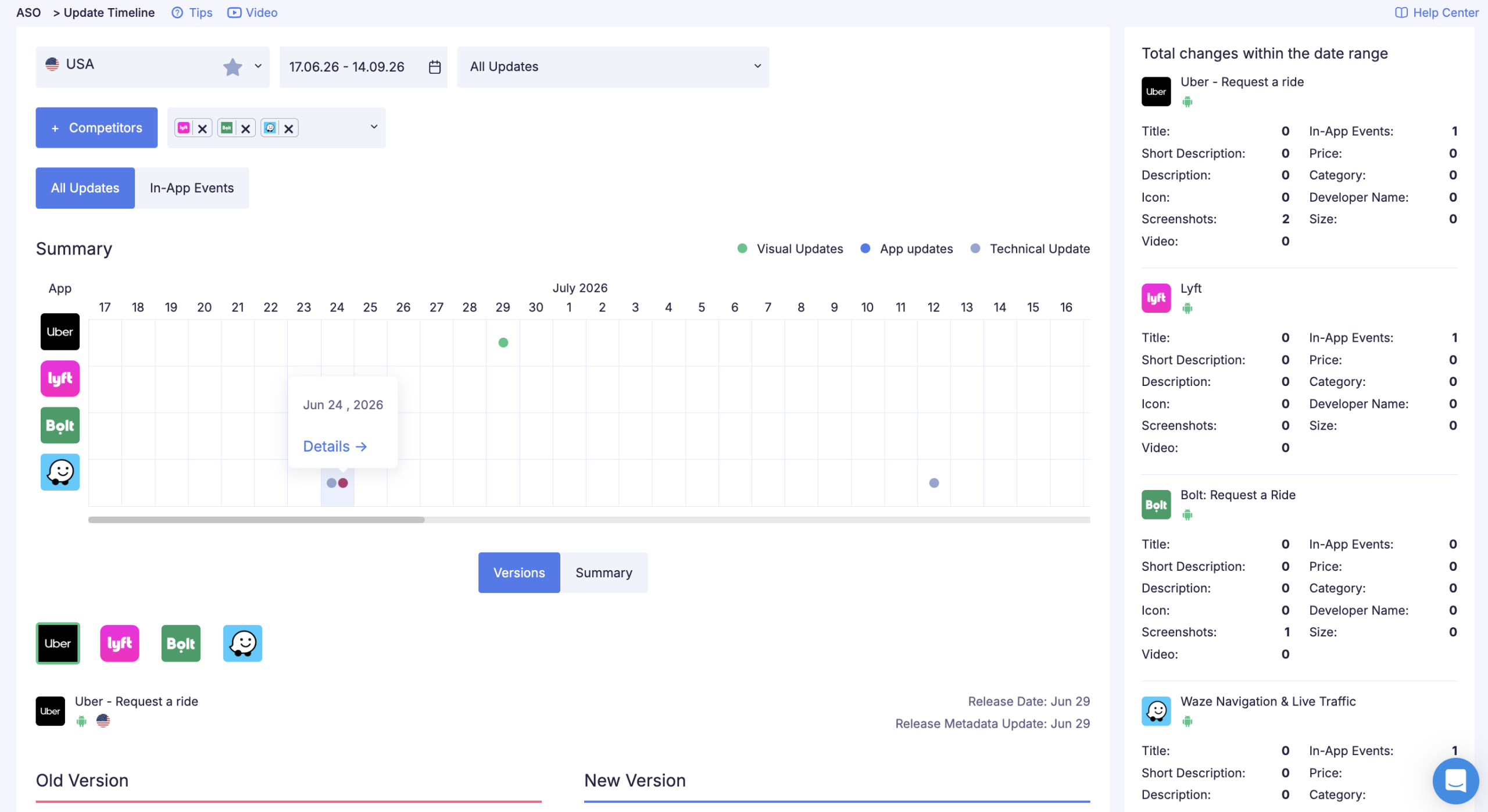Select the Summary tab below the timeline
Image resolution: width=1488 pixels, height=812 pixels.
point(604,573)
